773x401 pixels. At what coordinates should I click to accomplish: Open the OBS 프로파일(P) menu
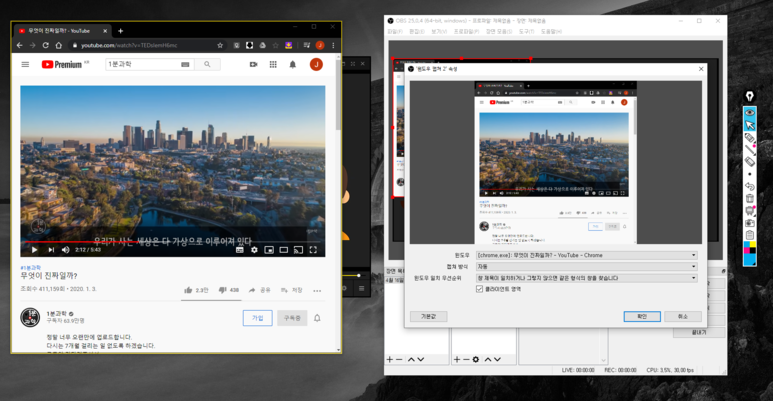(x=466, y=32)
